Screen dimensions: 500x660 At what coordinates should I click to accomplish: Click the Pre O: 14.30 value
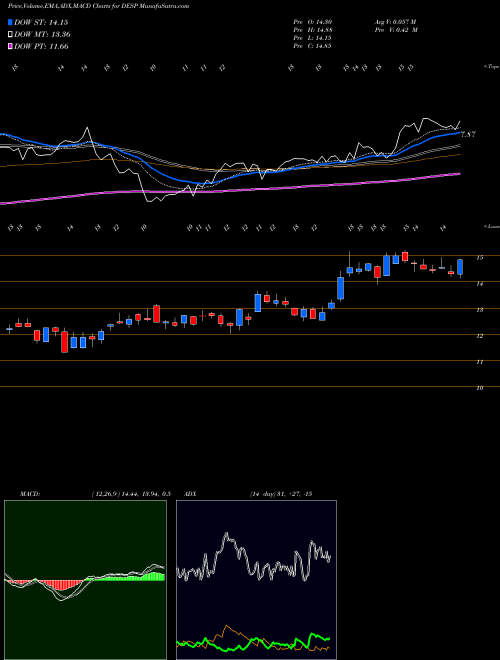click(x=313, y=22)
